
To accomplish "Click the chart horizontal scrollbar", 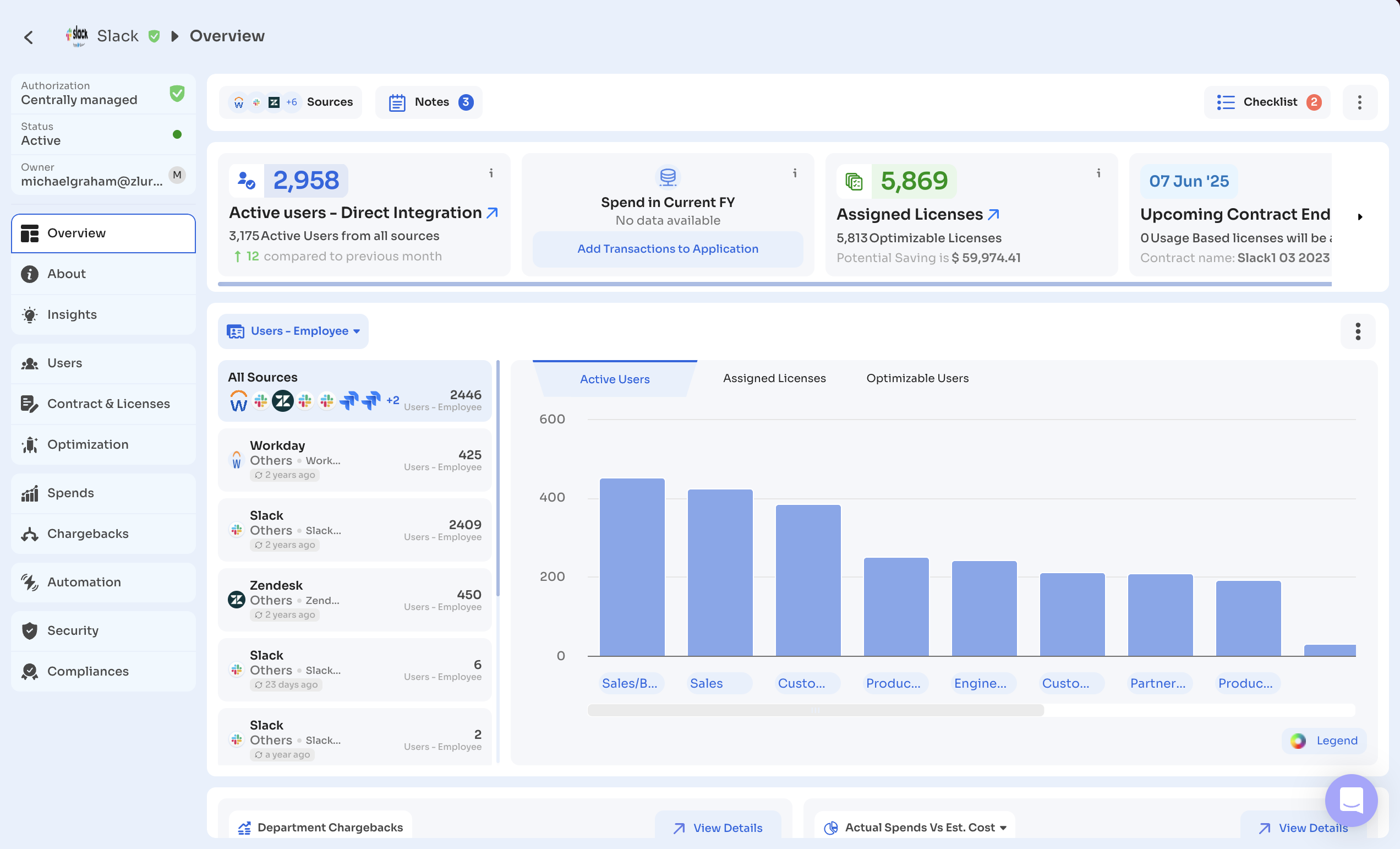I will click(x=816, y=710).
